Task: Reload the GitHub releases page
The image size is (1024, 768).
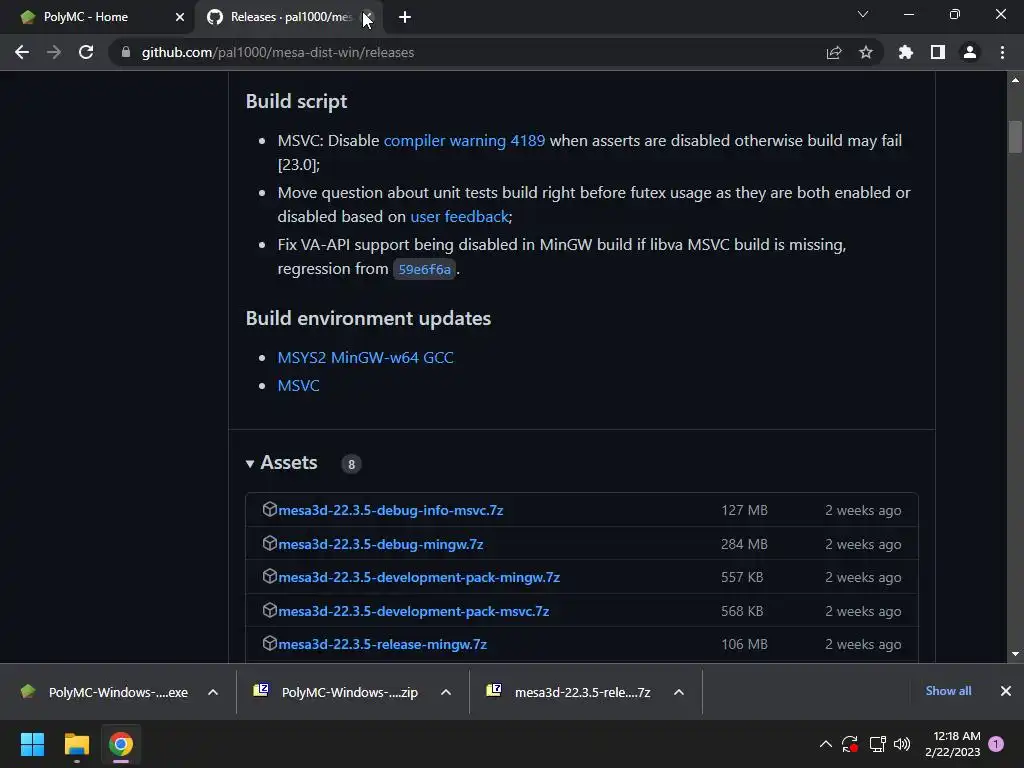Action: coord(86,52)
